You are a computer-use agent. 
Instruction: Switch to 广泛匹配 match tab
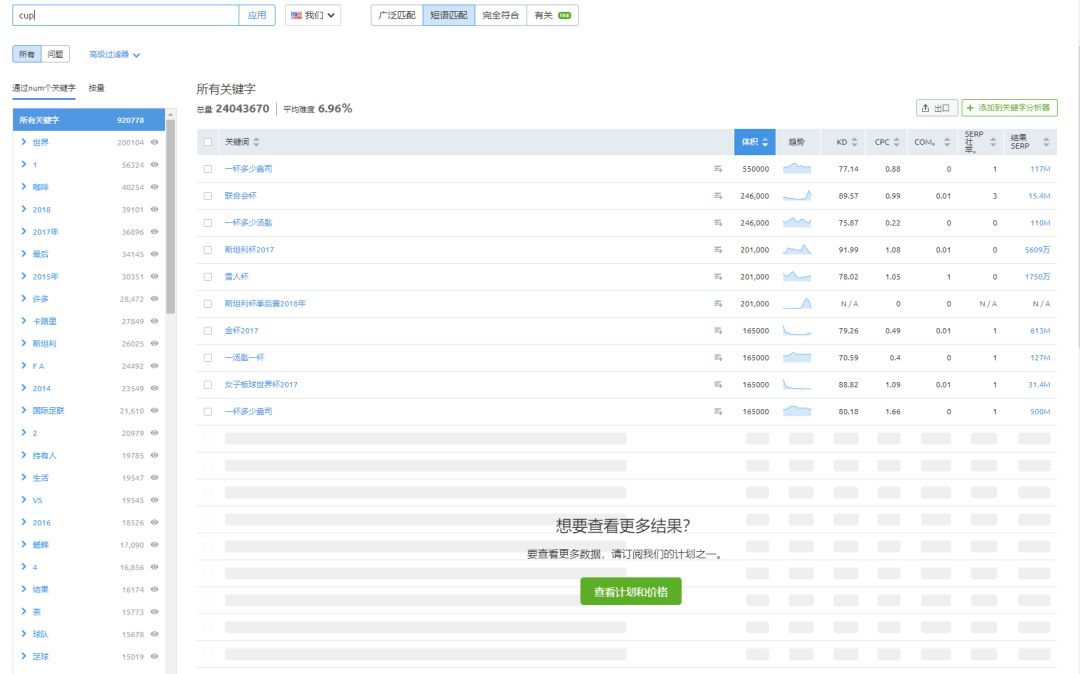pyautogui.click(x=396, y=15)
